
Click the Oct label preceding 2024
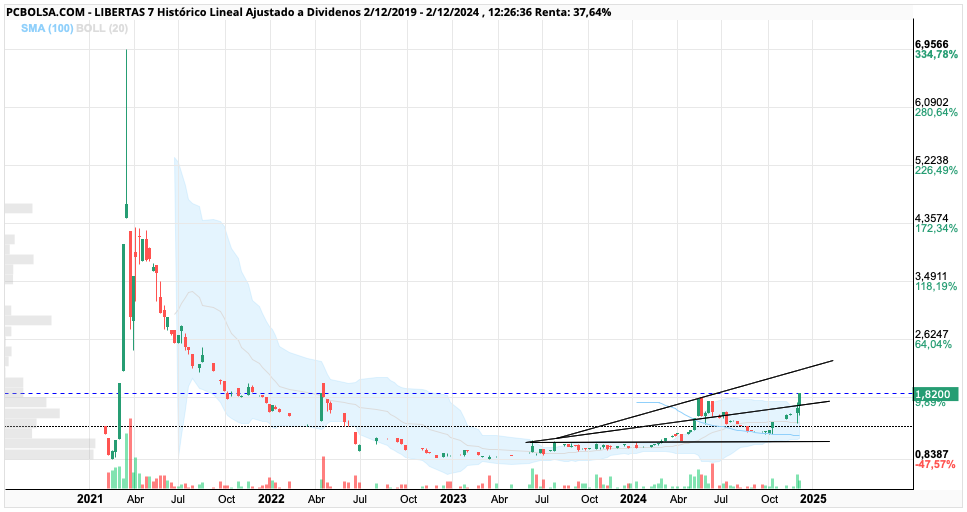(590, 499)
